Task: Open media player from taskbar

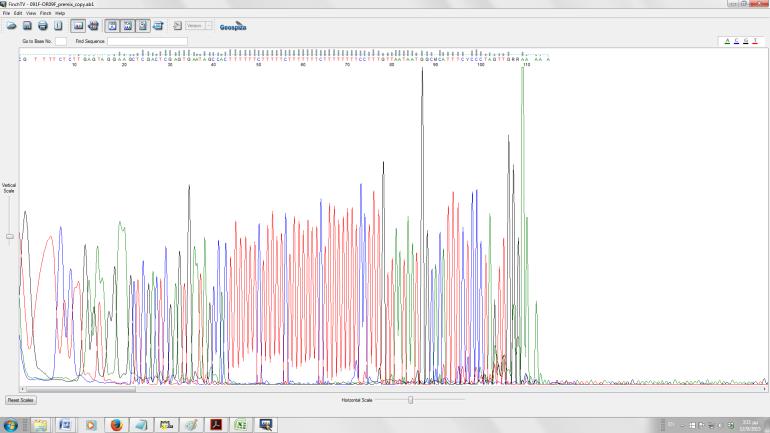Action: point(91,425)
